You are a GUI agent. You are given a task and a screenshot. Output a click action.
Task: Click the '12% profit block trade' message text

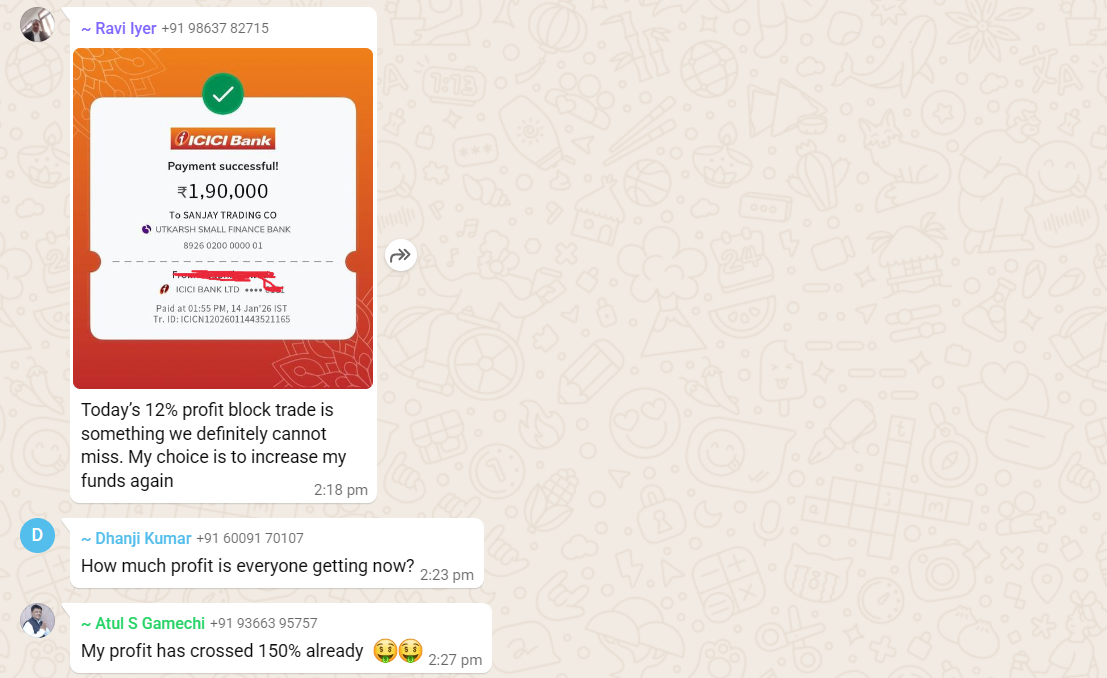coord(213,445)
